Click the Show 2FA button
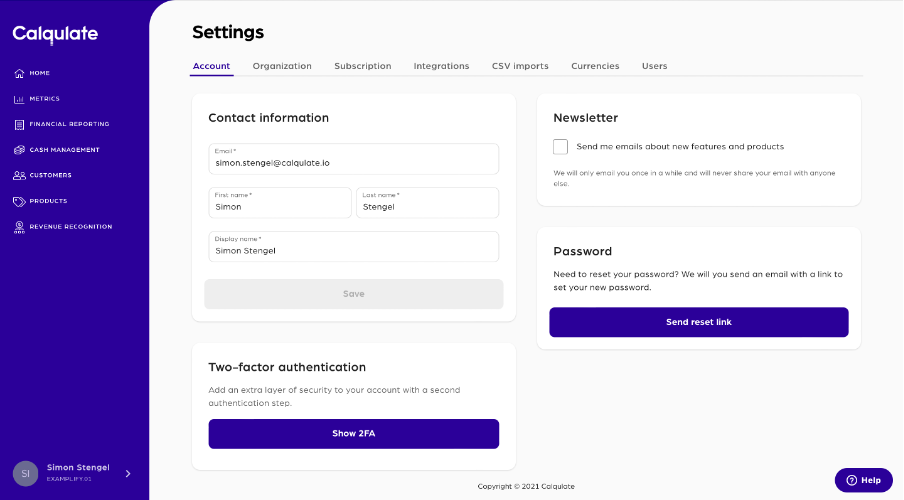Image resolution: width=904 pixels, height=500 pixels. click(353, 434)
